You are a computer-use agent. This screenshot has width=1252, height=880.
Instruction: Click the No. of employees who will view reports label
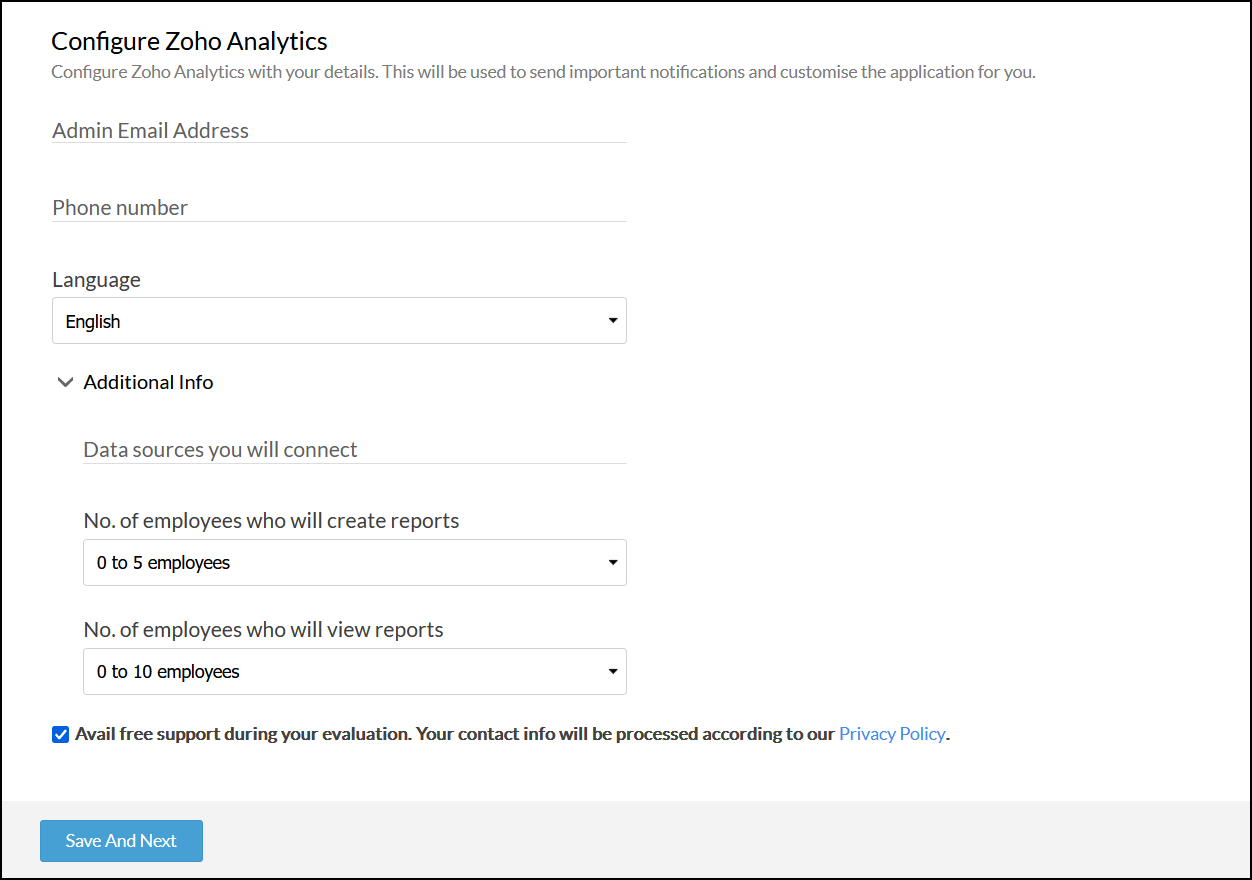click(x=263, y=630)
